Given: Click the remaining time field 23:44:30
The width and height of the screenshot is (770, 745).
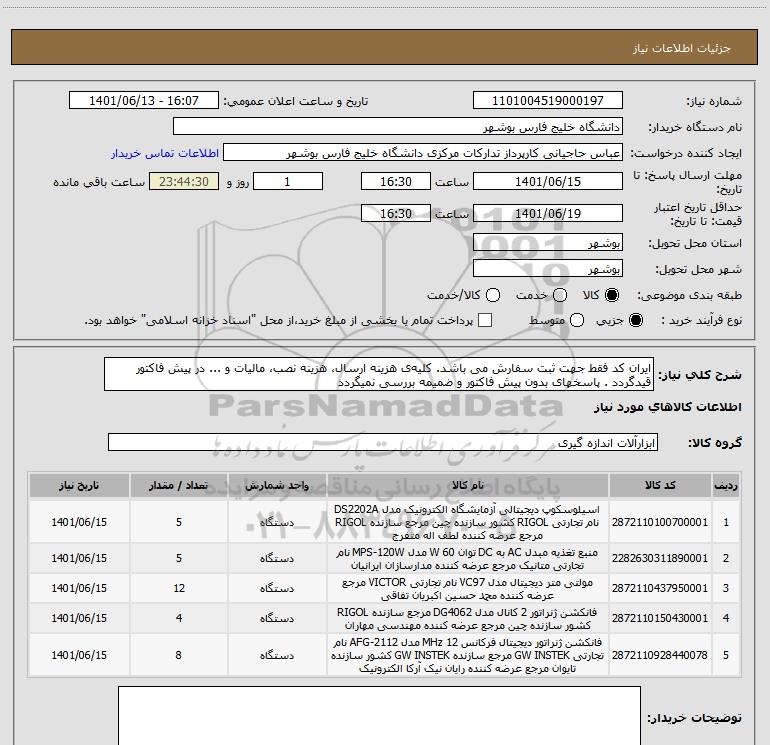Looking at the screenshot, I should point(184,182).
